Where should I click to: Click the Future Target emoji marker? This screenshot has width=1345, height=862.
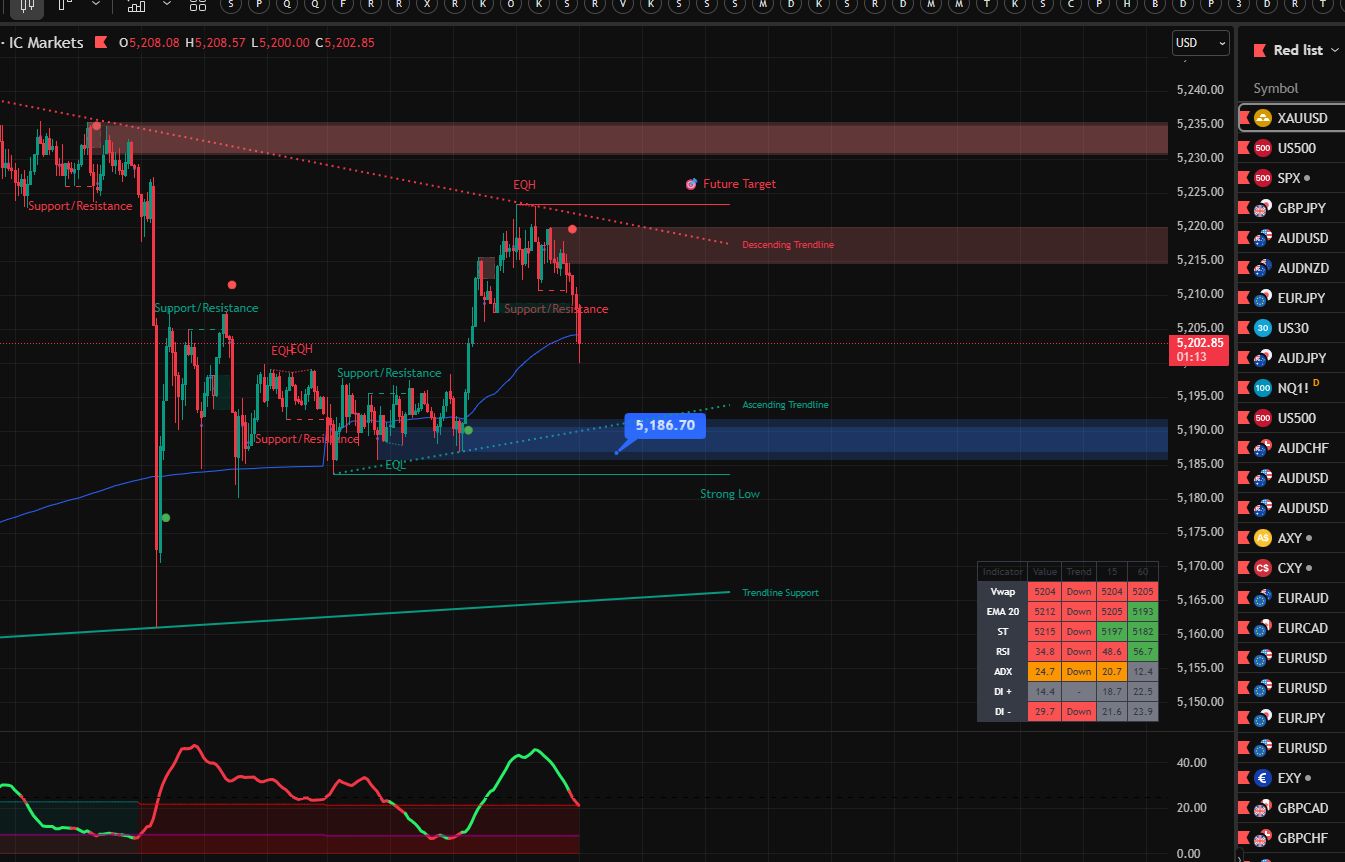[x=691, y=184]
